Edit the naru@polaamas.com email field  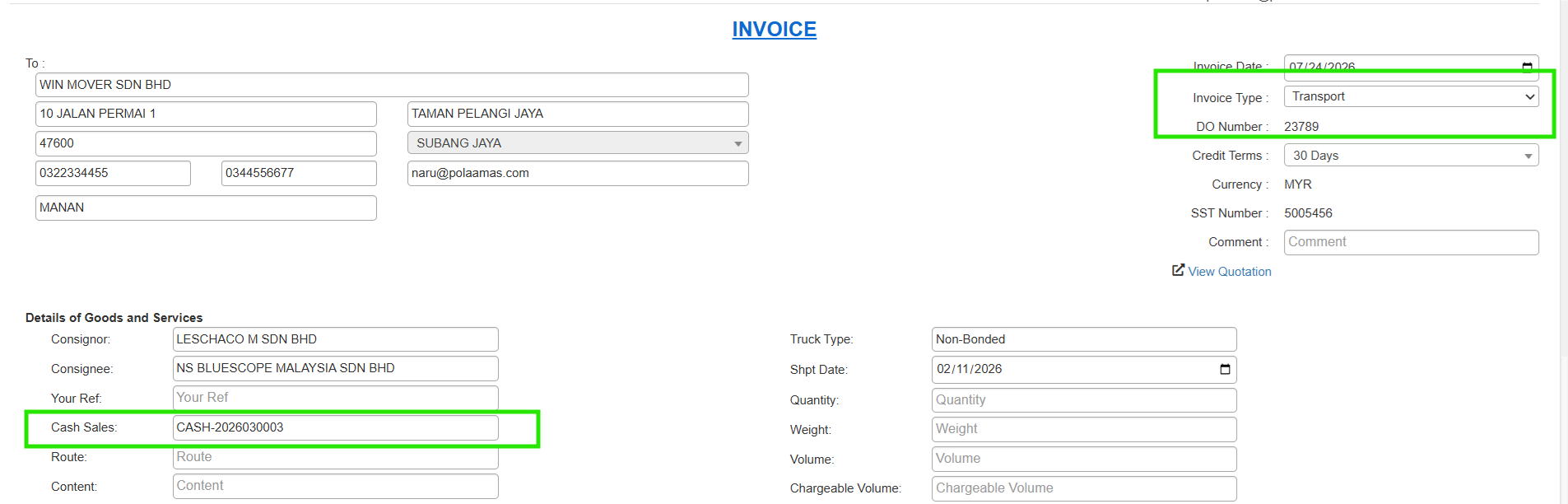[x=578, y=173]
